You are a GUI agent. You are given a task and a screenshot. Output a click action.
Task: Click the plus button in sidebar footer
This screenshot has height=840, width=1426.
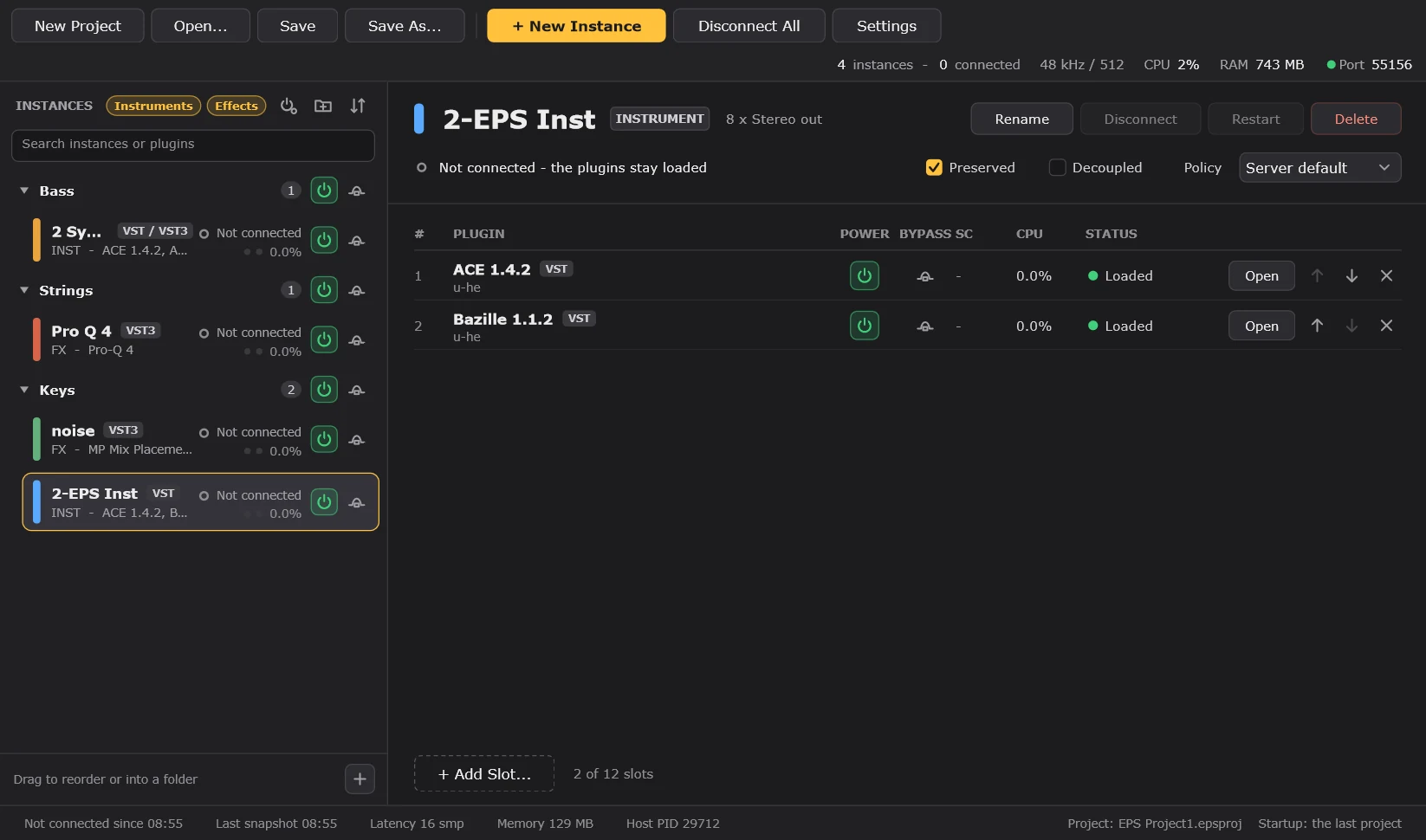360,779
